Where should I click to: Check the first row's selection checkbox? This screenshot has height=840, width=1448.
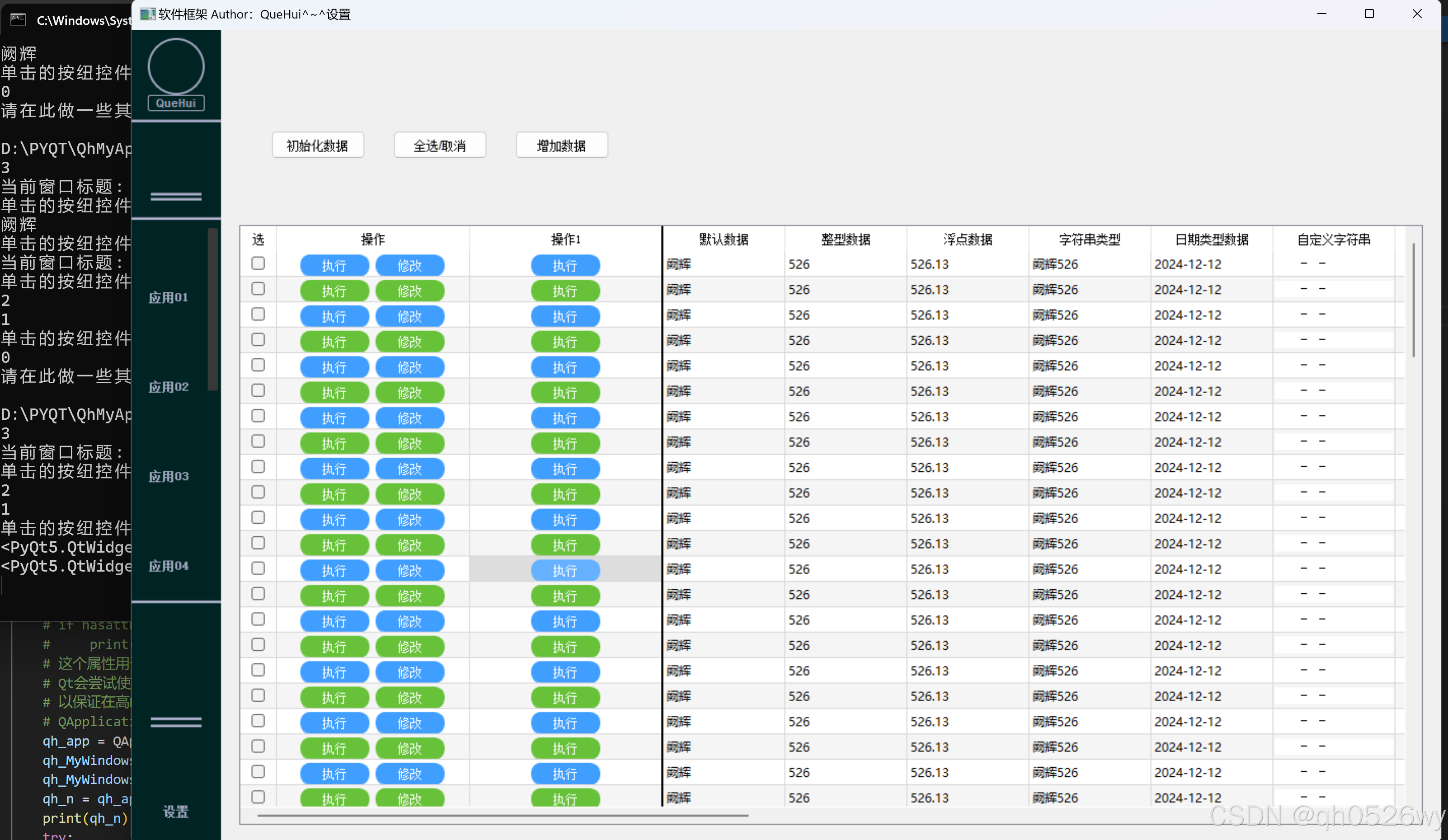click(x=258, y=264)
